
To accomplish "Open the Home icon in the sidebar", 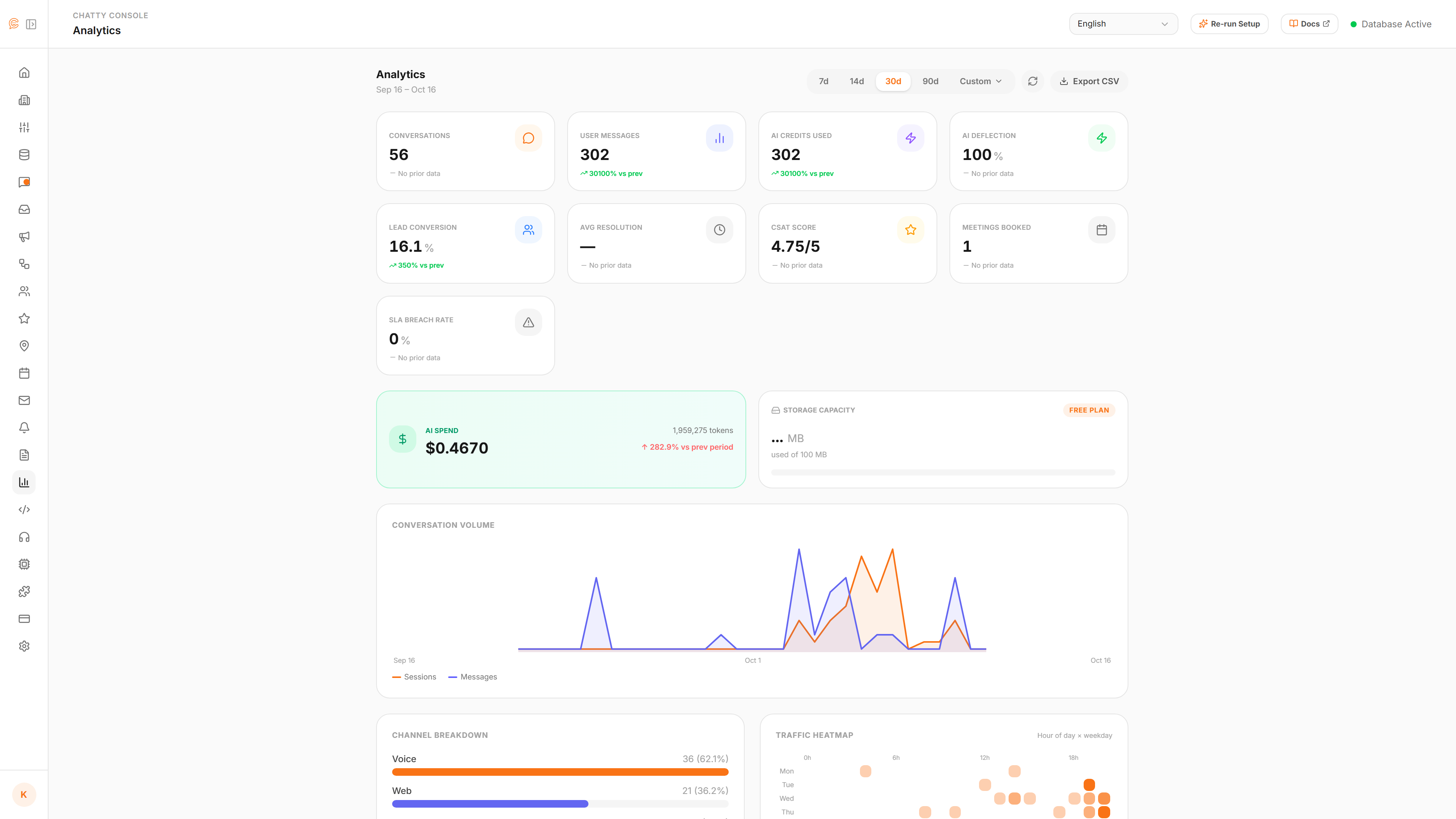I will (24, 73).
